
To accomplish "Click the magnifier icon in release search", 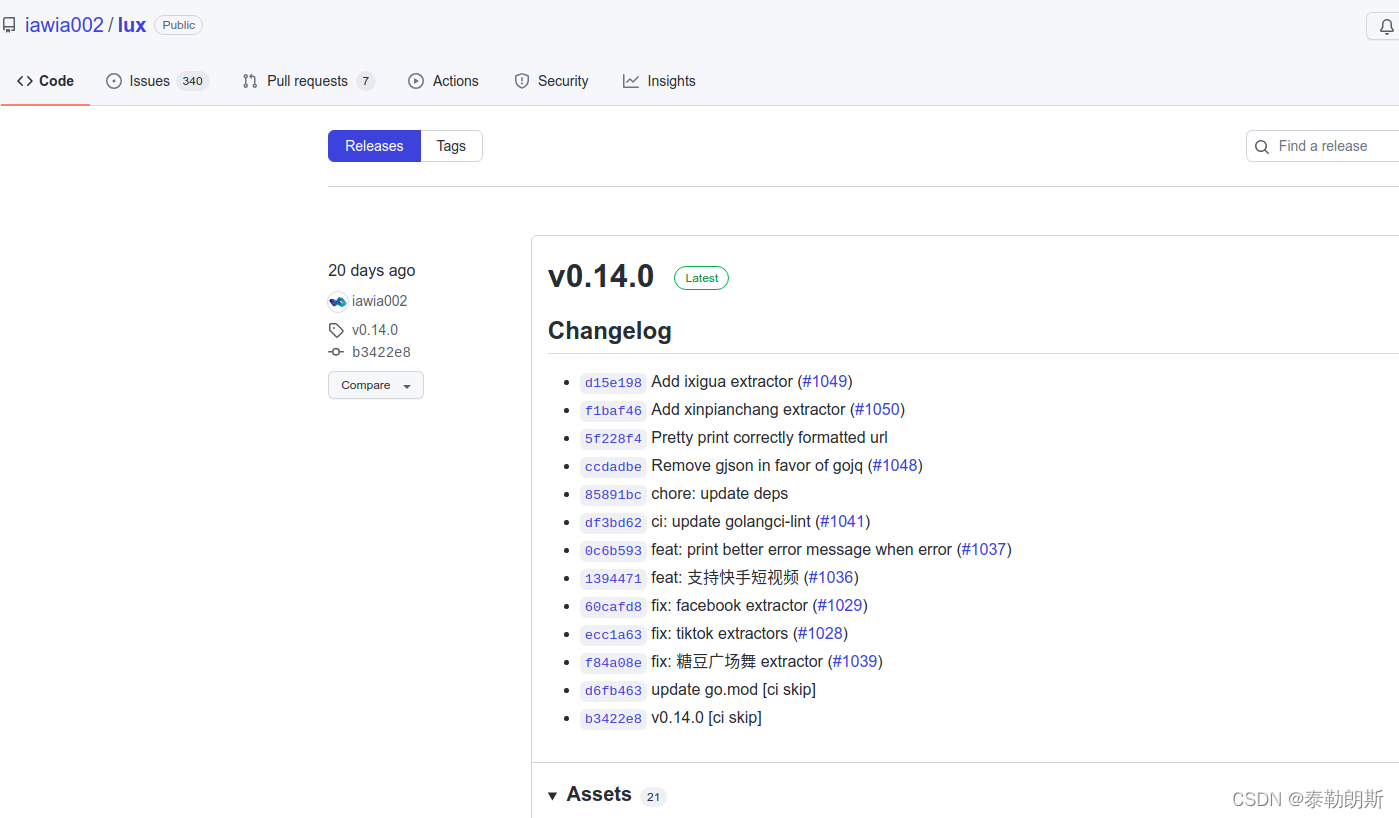I will pos(1262,147).
